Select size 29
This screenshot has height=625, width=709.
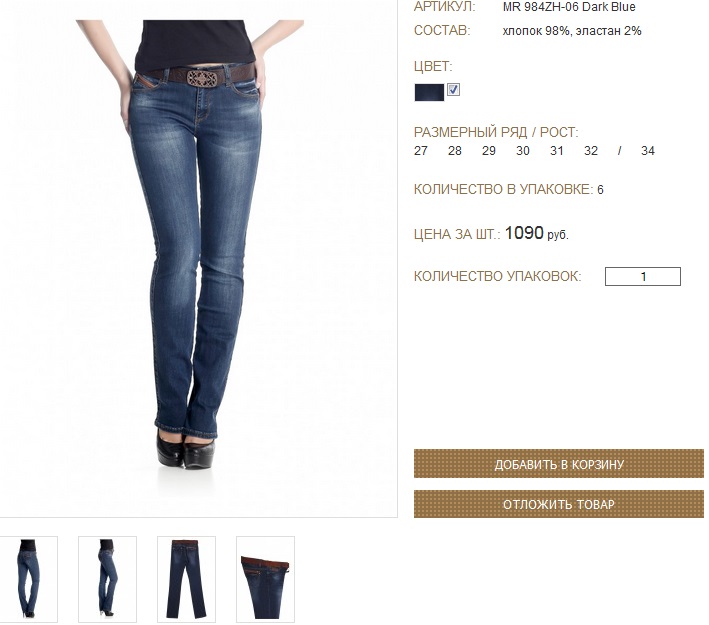tap(489, 151)
